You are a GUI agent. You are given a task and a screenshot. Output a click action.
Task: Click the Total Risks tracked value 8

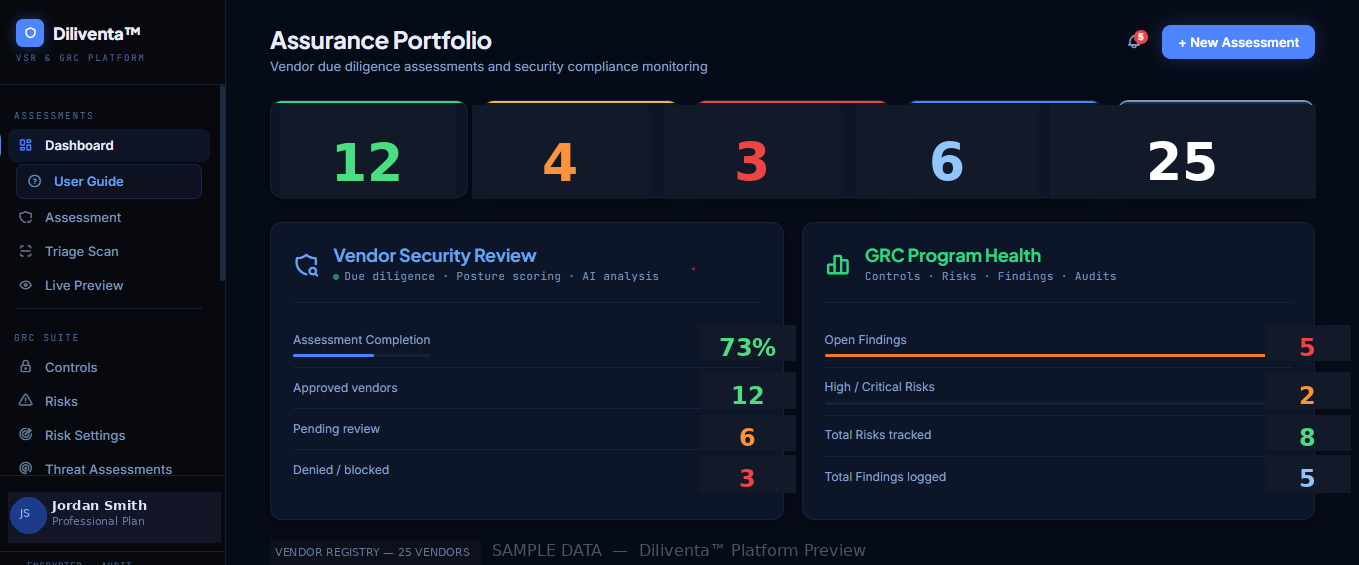[x=1307, y=437]
